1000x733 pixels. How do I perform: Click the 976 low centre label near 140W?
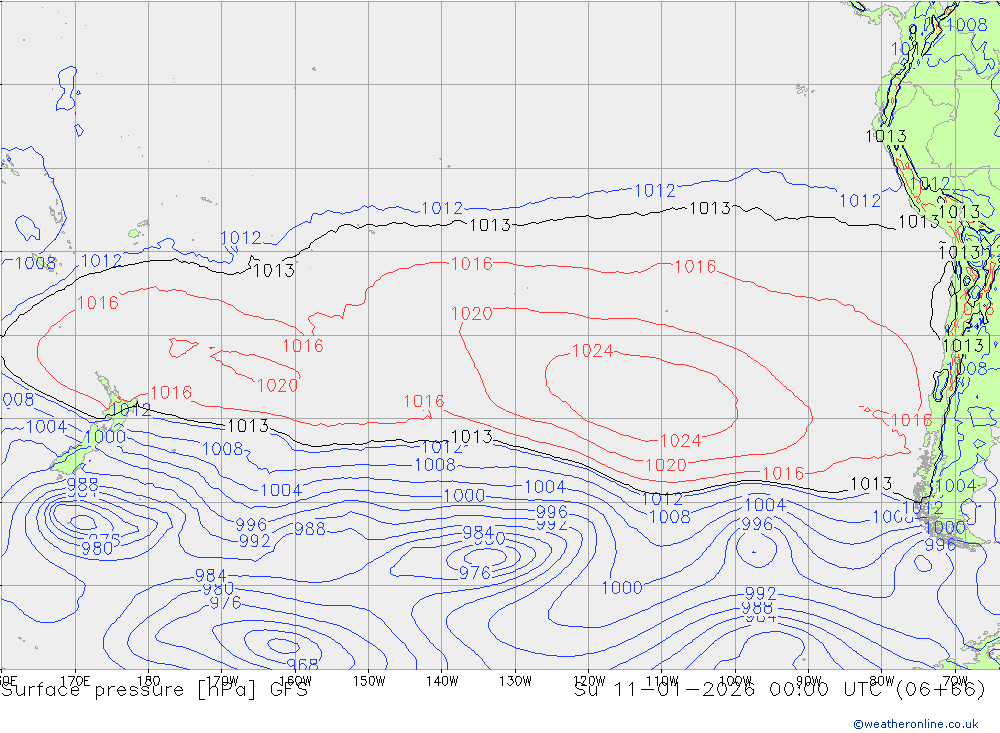point(474,573)
